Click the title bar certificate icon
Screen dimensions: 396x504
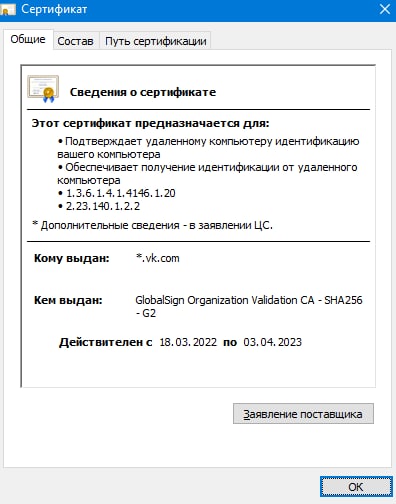[x=8, y=9]
